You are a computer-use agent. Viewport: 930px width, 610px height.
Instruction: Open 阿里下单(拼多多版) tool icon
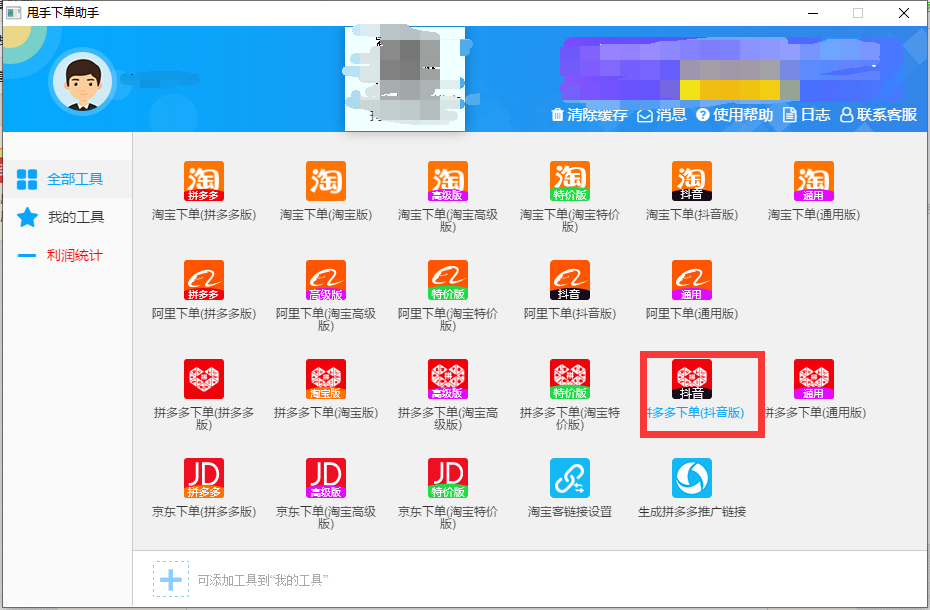[x=203, y=280]
